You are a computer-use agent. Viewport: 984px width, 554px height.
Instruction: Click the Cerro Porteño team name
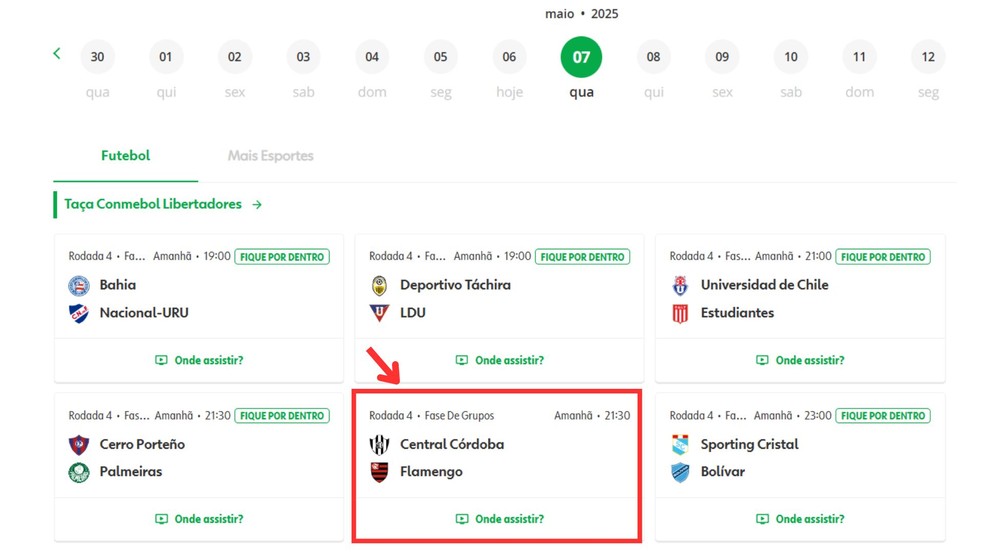[142, 444]
